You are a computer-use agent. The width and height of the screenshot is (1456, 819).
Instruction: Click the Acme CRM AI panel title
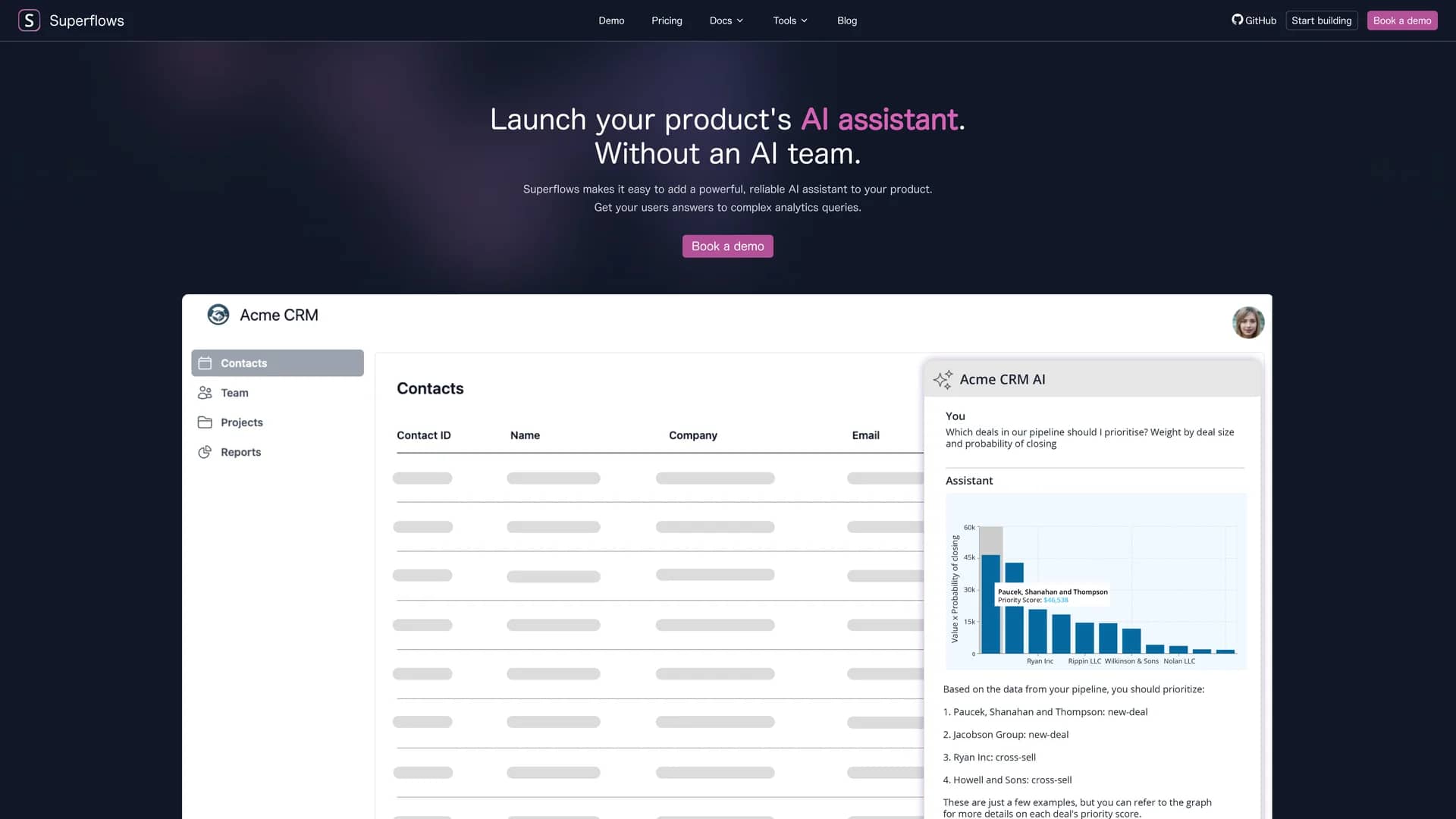[x=1002, y=379]
